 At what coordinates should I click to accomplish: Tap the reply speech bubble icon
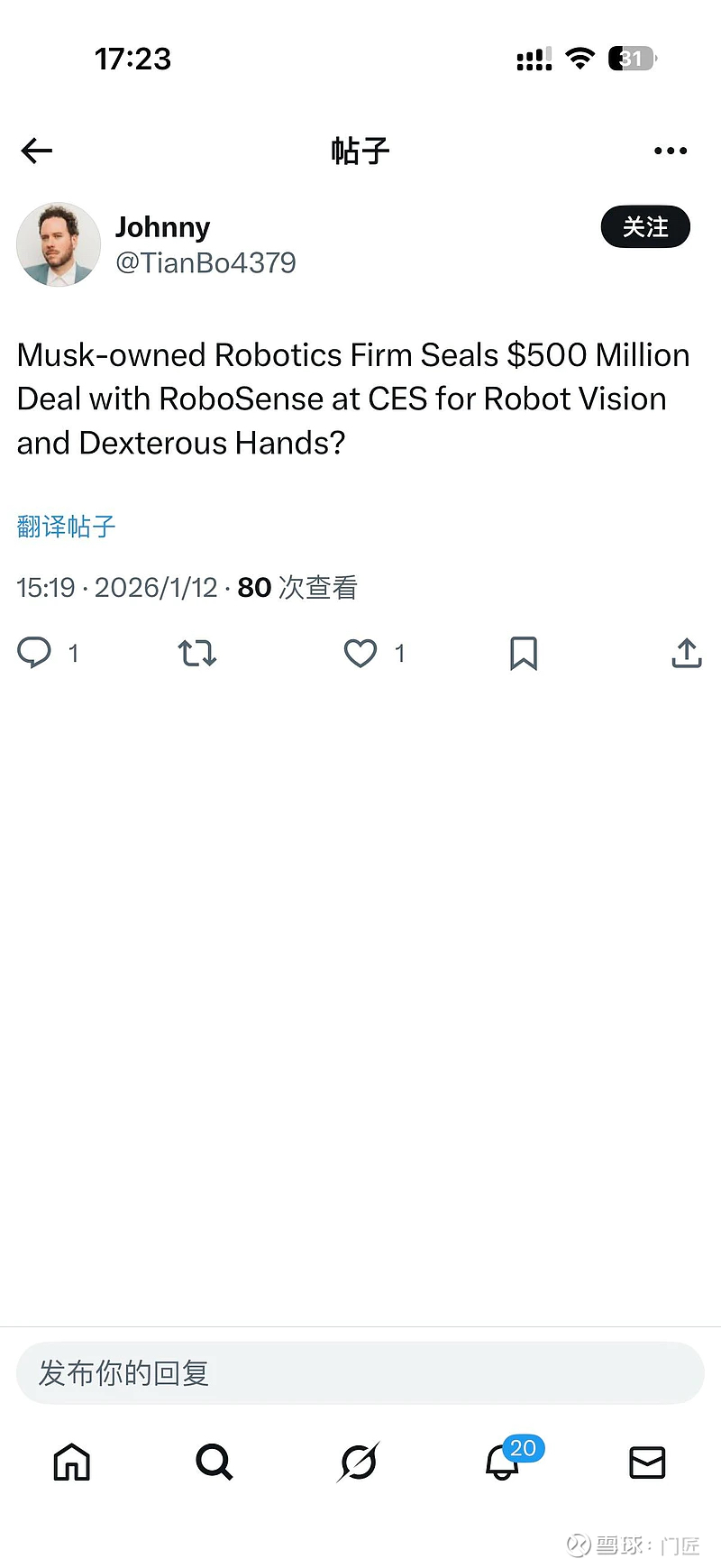tap(35, 652)
